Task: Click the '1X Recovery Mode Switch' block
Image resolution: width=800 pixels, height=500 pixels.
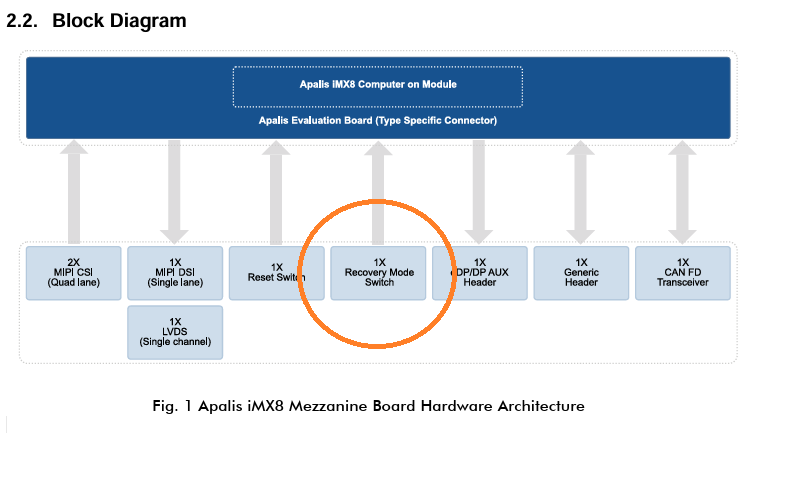Action: 378,273
